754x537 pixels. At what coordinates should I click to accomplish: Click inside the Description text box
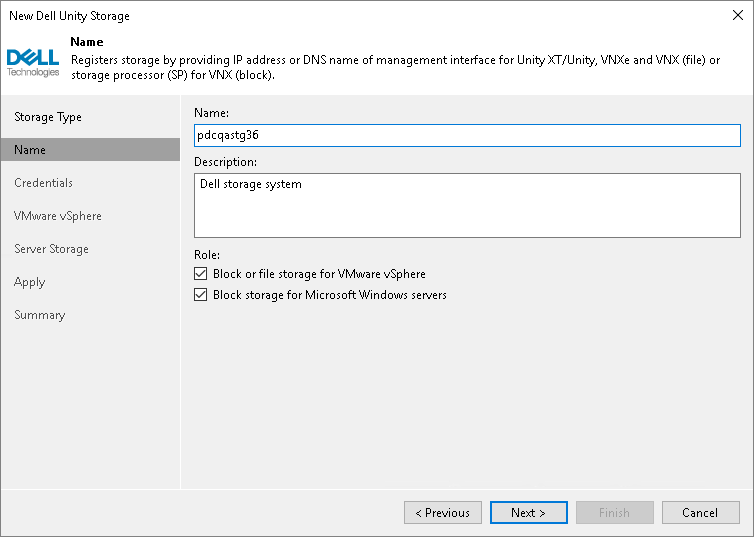coord(467,205)
